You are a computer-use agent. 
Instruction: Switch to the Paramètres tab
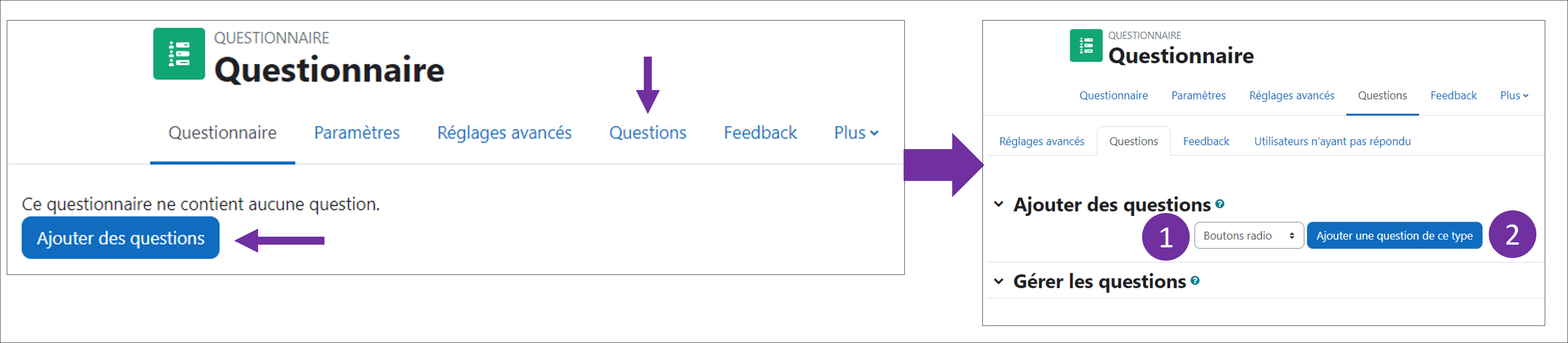357,132
